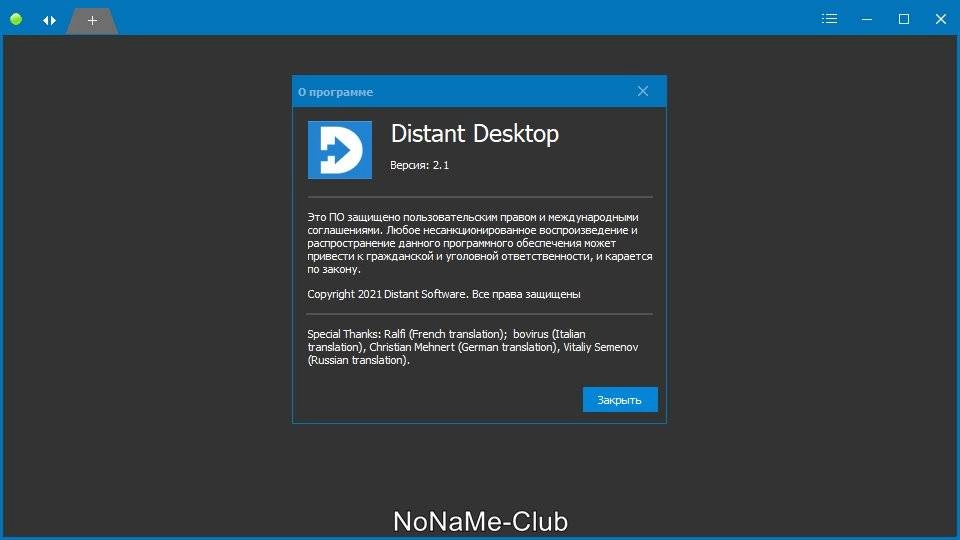Click the О программе dialog title
The width and height of the screenshot is (960, 540).
pos(336,92)
